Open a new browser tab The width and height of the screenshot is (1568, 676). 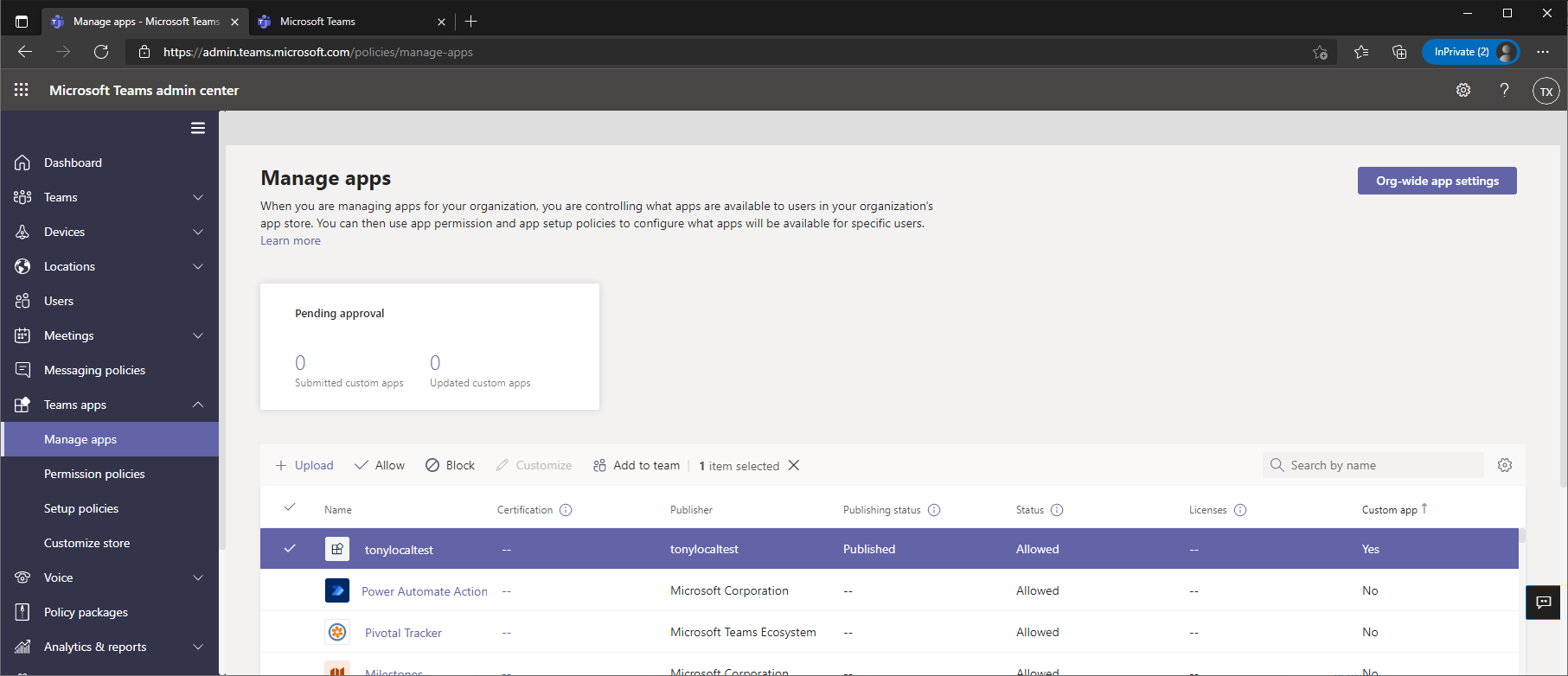tap(471, 22)
